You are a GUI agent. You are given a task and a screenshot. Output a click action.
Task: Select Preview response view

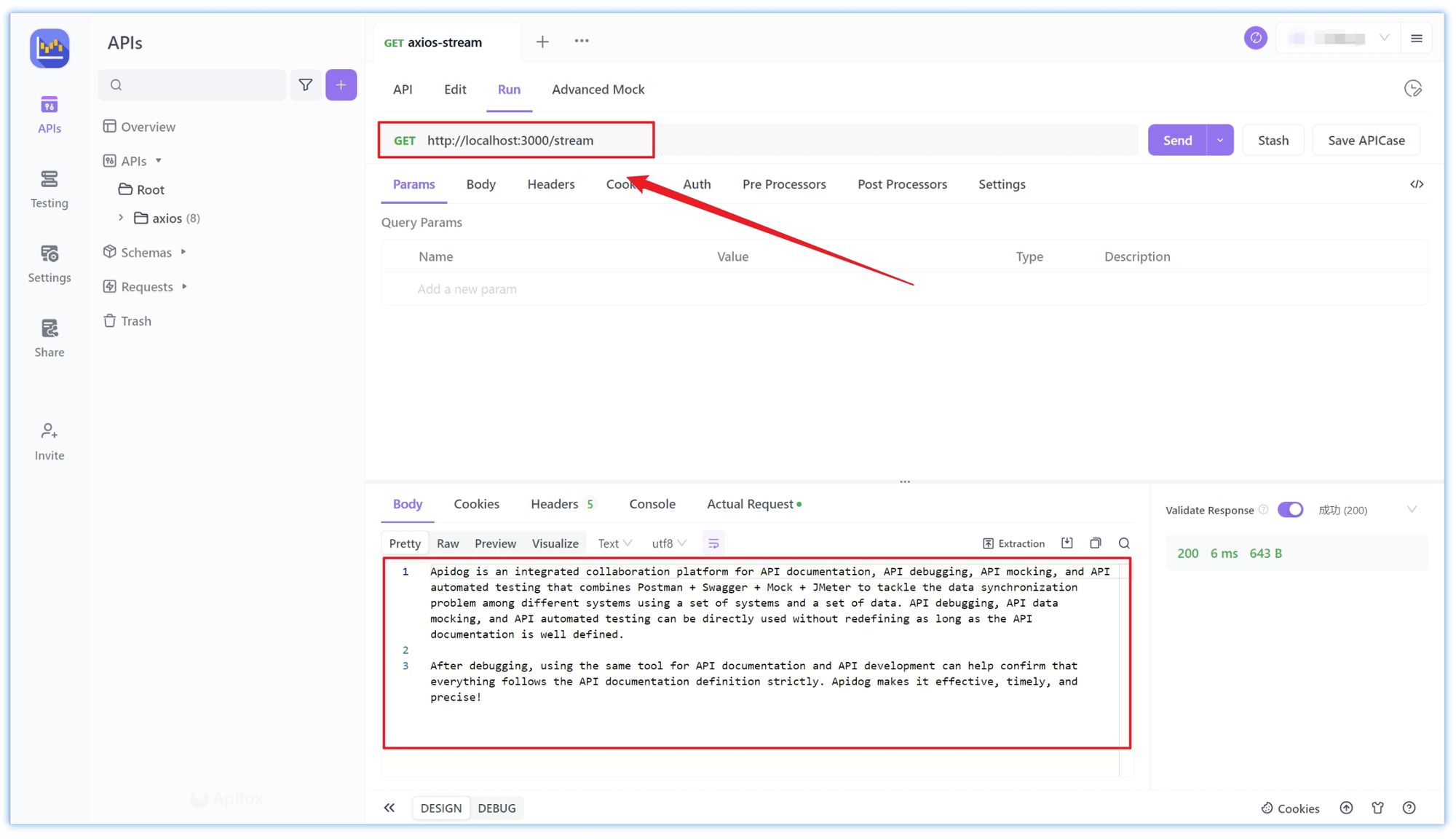(x=495, y=543)
